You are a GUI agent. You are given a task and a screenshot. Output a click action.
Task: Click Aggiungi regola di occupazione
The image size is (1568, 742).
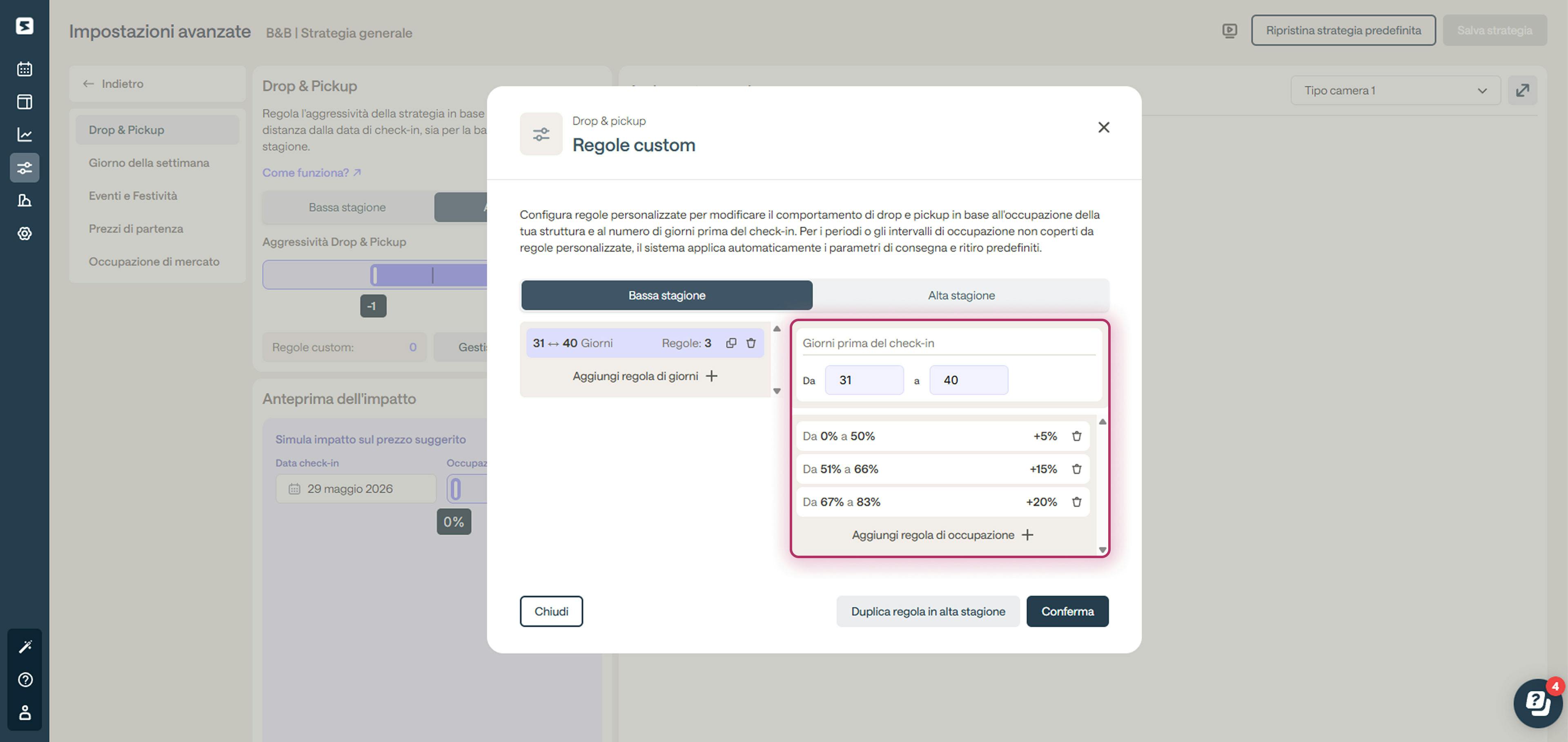tap(942, 535)
